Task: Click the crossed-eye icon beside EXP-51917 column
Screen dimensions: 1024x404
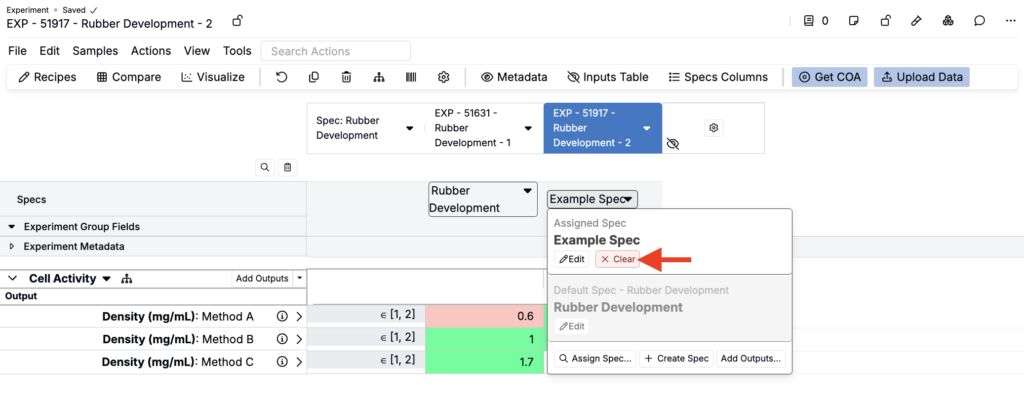Action: [x=673, y=144]
